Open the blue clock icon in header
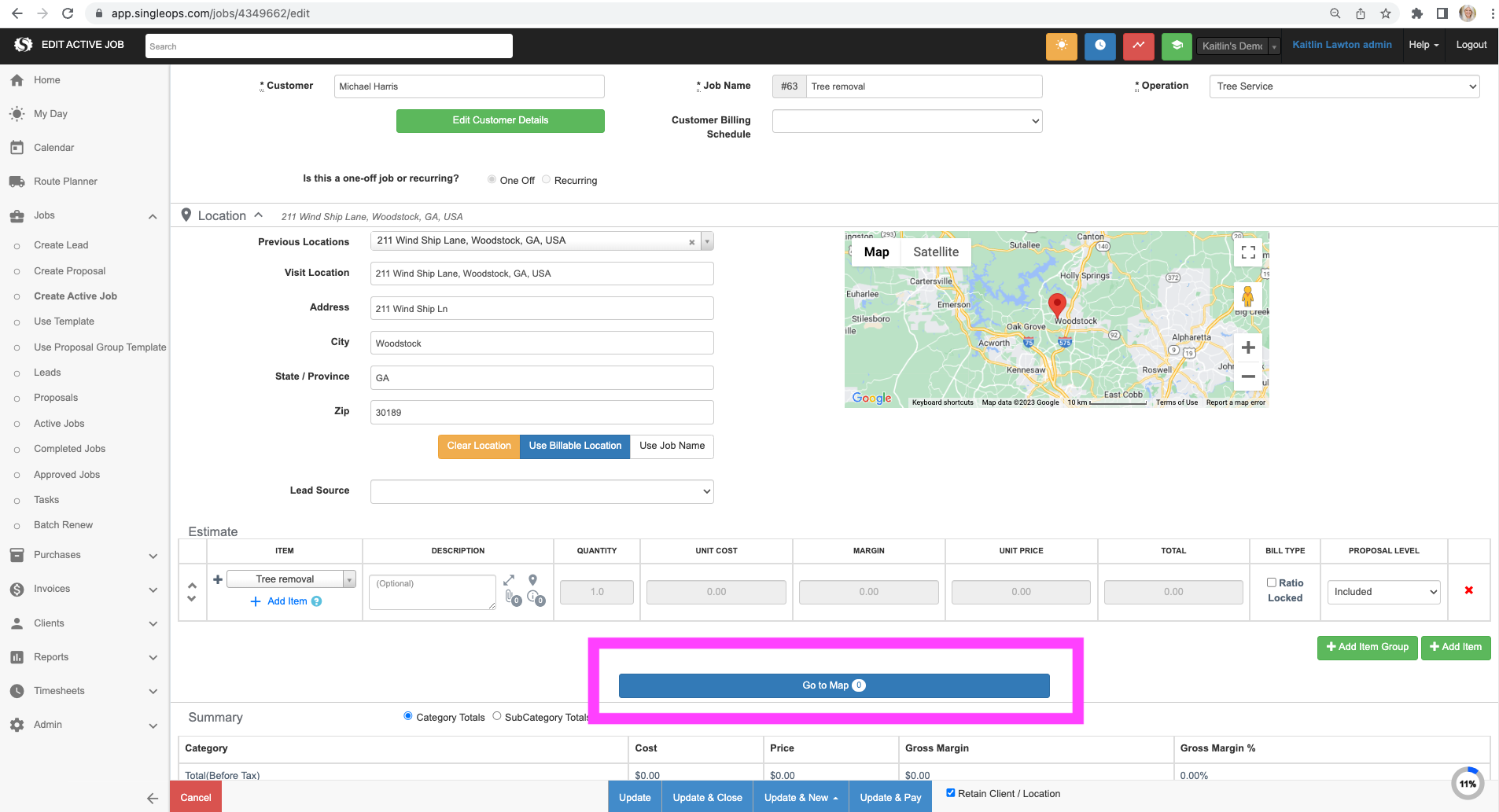 (1099, 46)
